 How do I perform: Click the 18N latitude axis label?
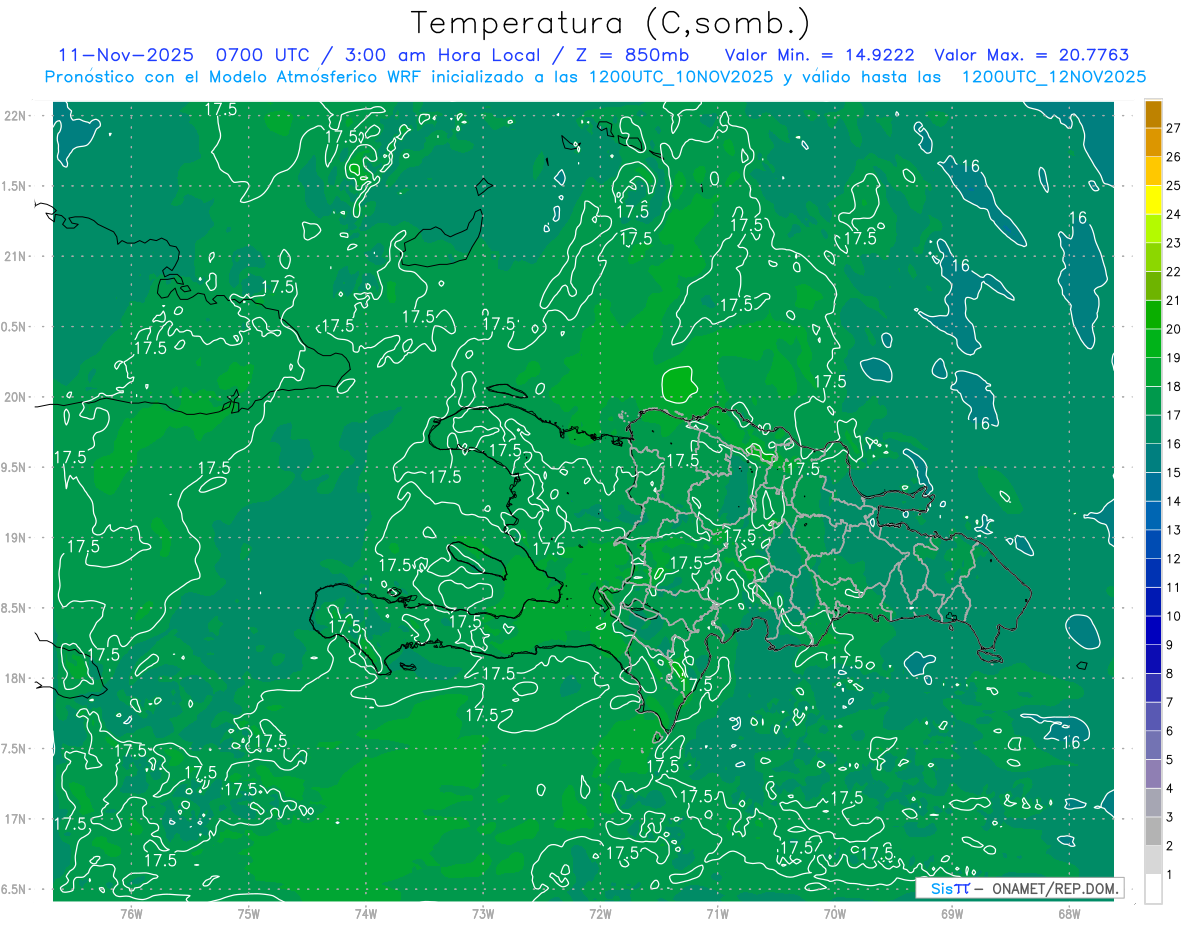[17, 679]
